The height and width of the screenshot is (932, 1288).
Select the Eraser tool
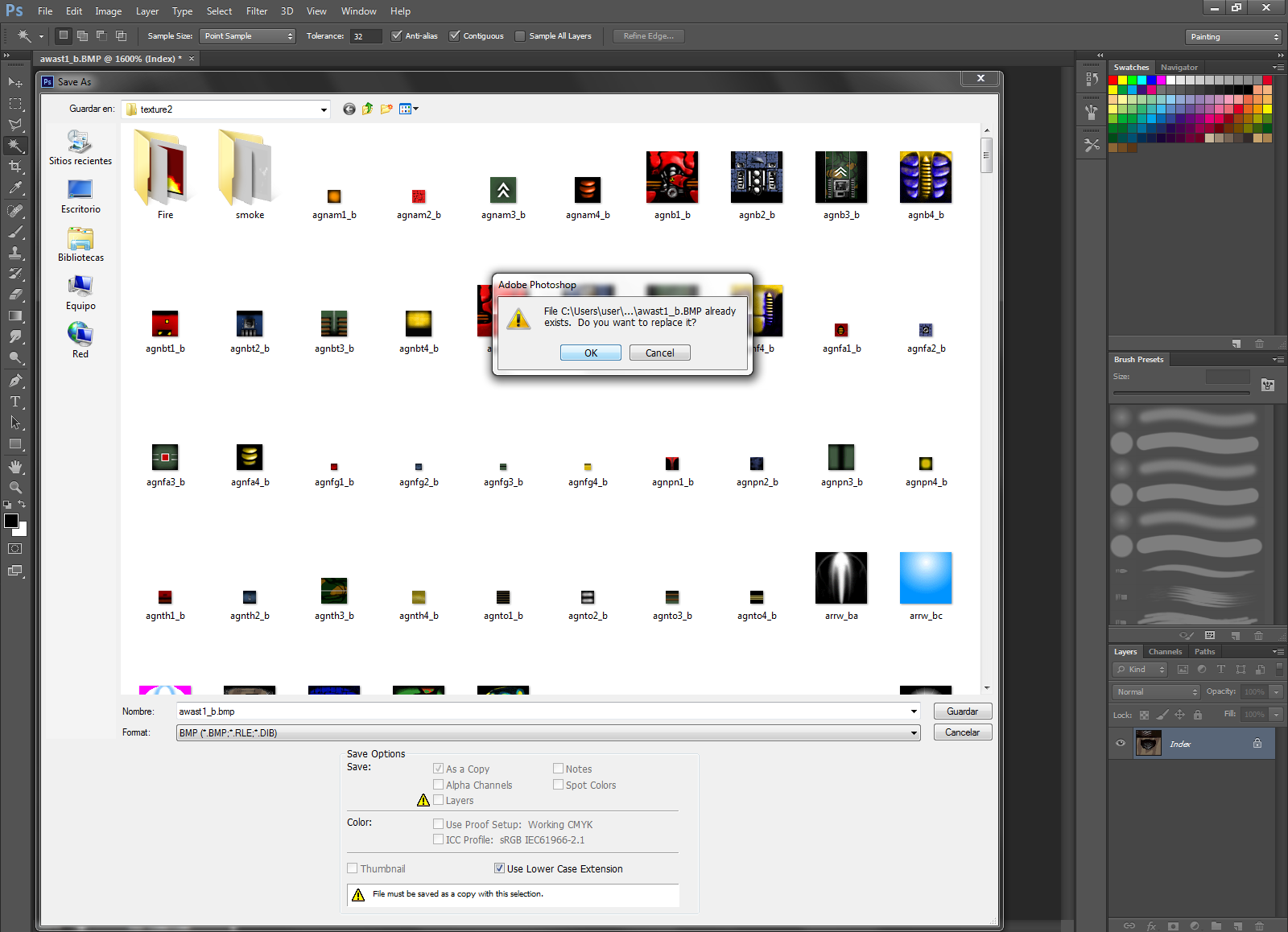[x=15, y=295]
